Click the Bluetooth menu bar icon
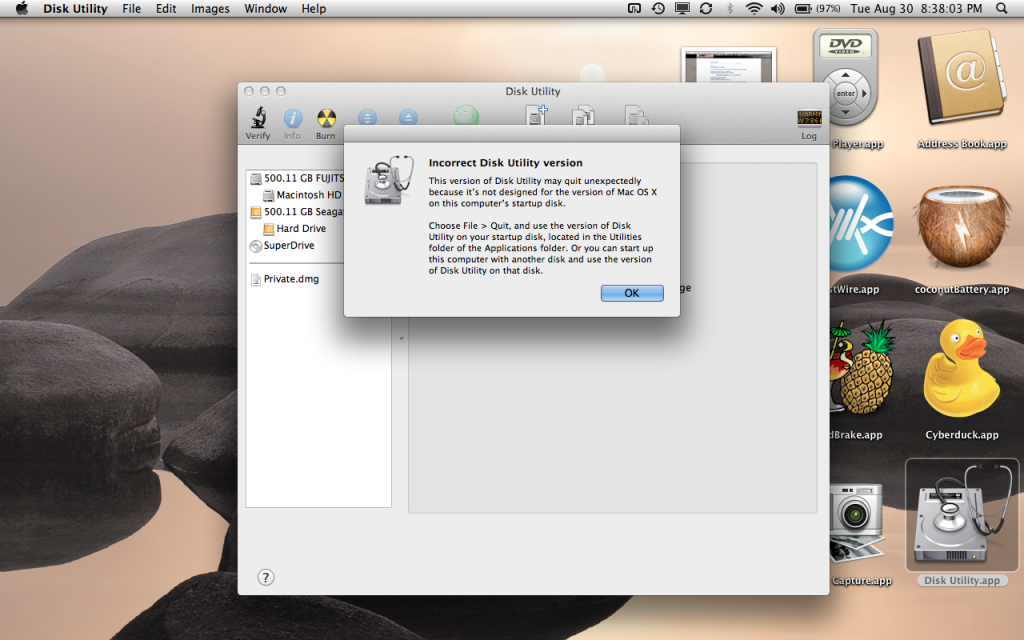This screenshot has height=640, width=1024. [x=730, y=8]
